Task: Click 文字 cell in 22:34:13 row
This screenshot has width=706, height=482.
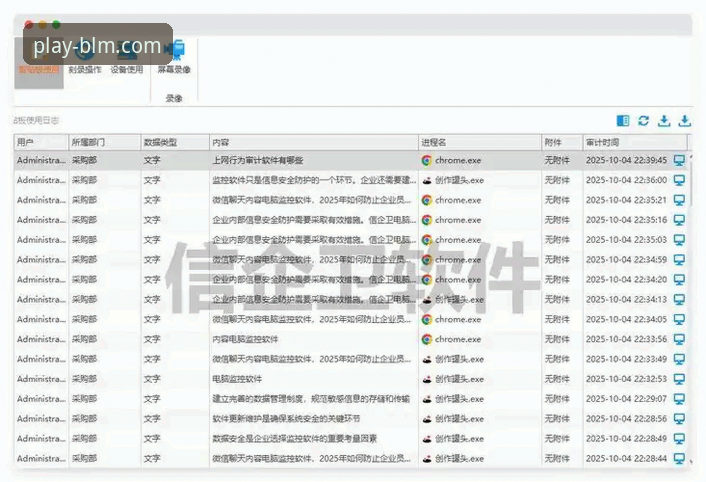Action: 152,300
